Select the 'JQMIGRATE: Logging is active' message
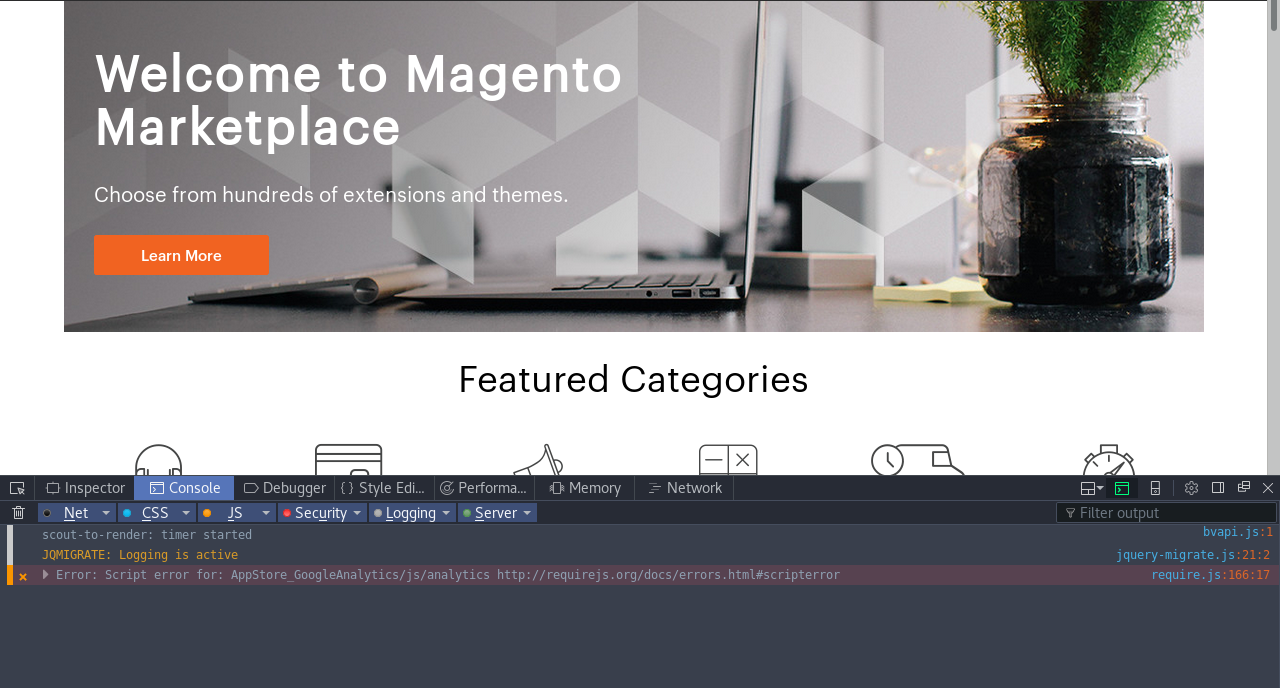This screenshot has width=1280, height=688. pyautogui.click(x=140, y=555)
